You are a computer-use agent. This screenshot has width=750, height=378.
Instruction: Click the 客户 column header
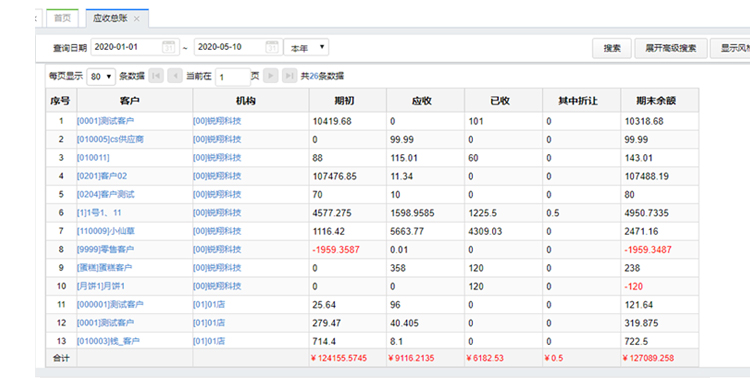[134, 100]
